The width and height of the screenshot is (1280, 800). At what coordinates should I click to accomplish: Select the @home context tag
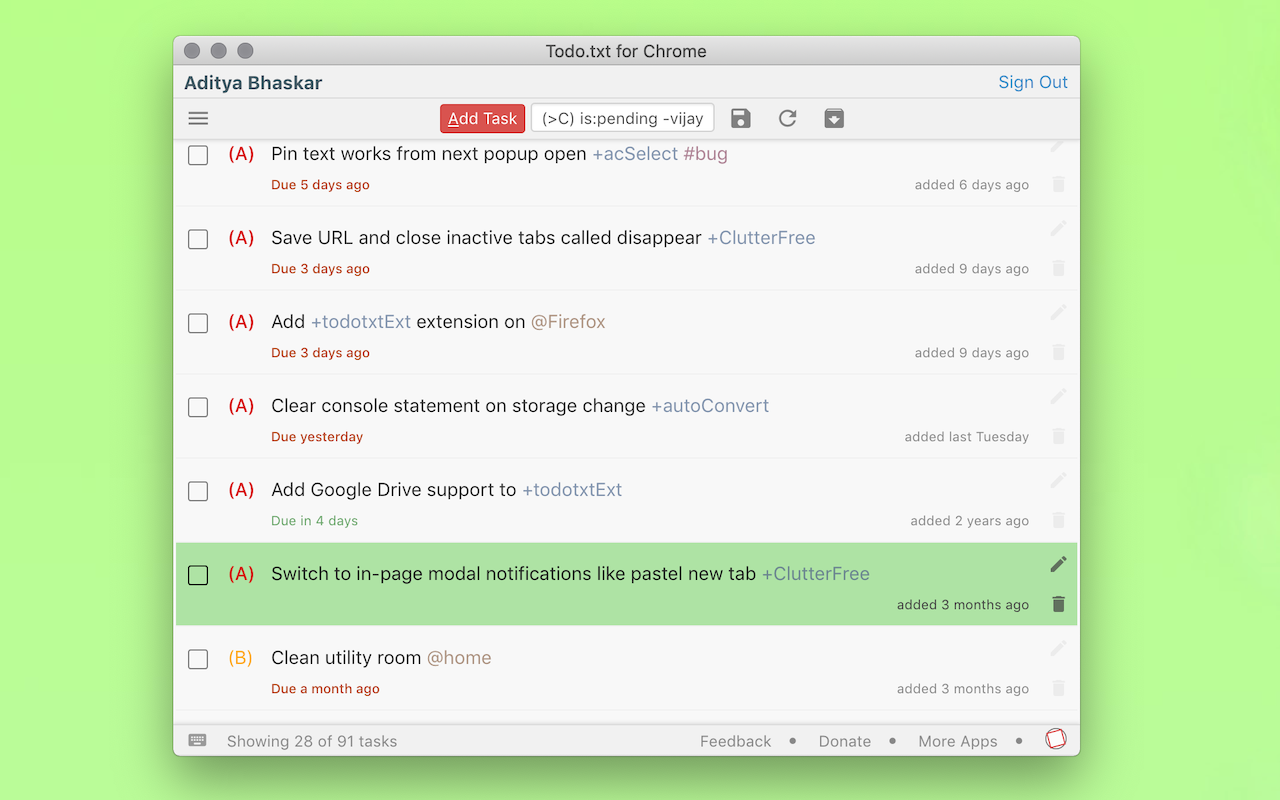click(459, 657)
